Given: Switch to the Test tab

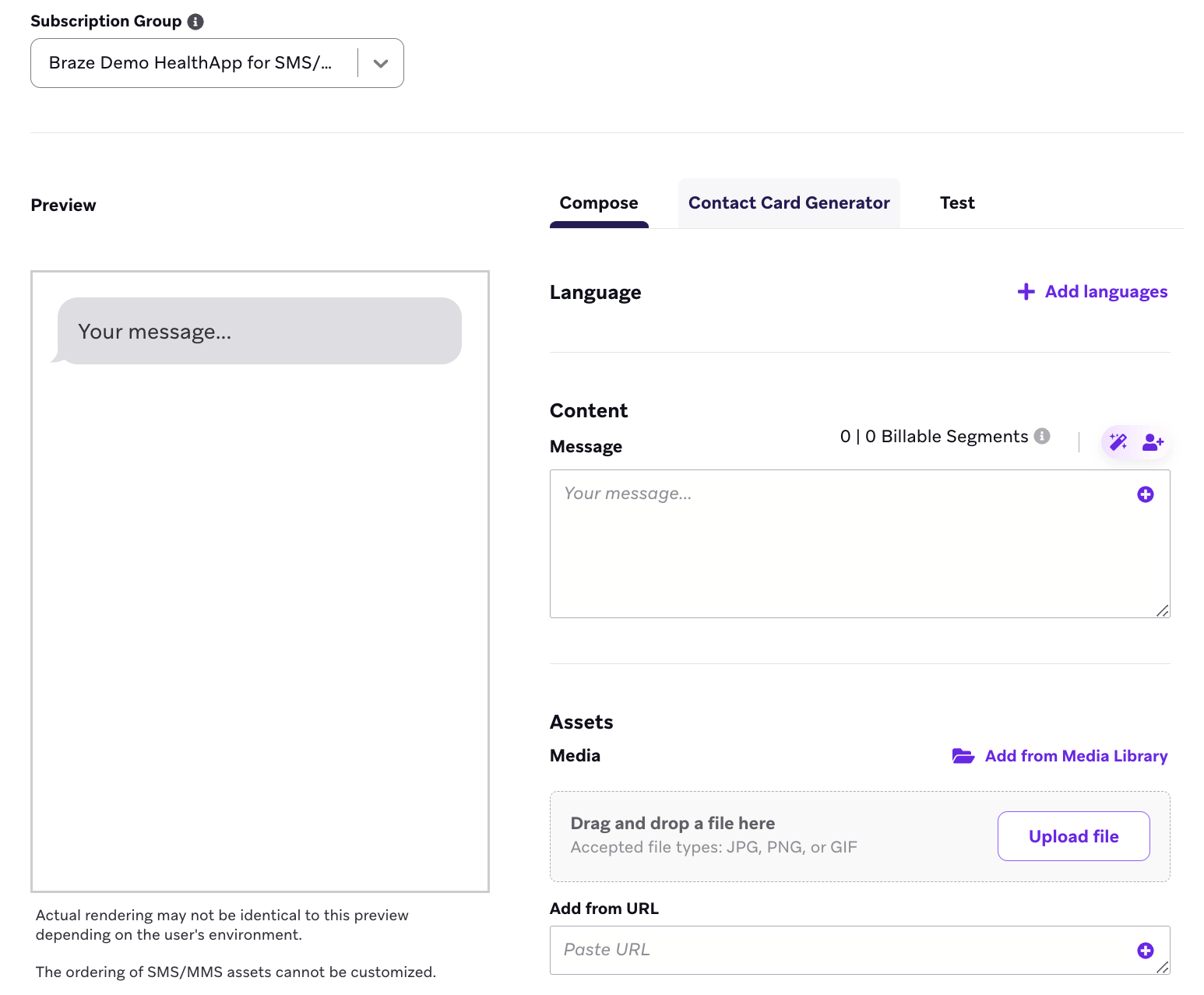Looking at the screenshot, I should 957,203.
